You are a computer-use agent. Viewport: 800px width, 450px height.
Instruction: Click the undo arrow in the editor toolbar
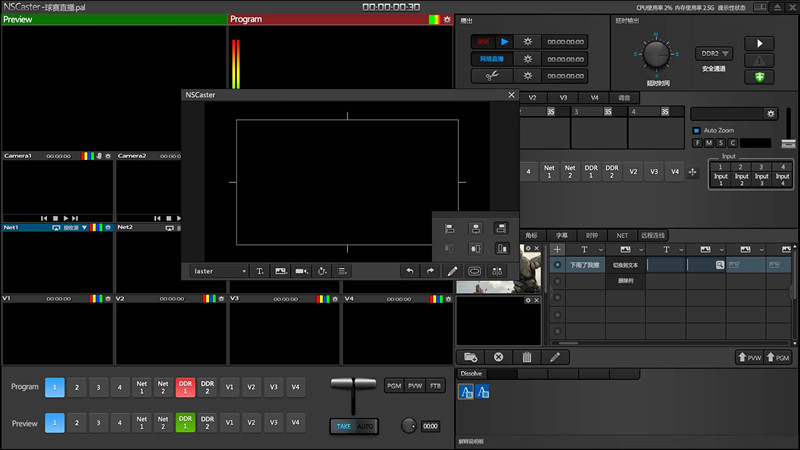click(x=409, y=271)
